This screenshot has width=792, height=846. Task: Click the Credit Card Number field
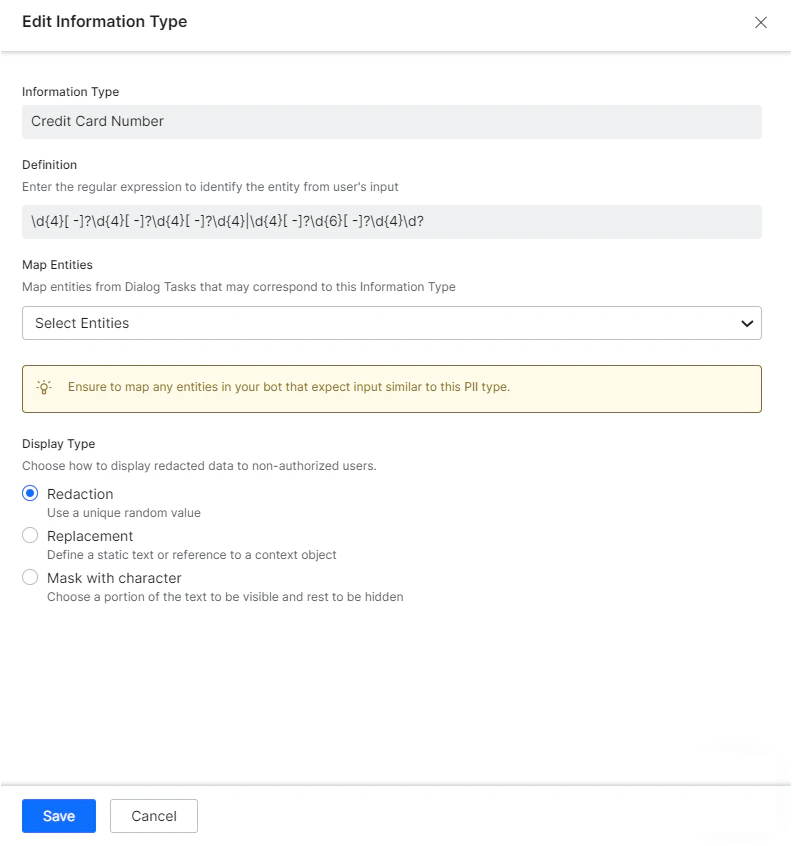[392, 121]
